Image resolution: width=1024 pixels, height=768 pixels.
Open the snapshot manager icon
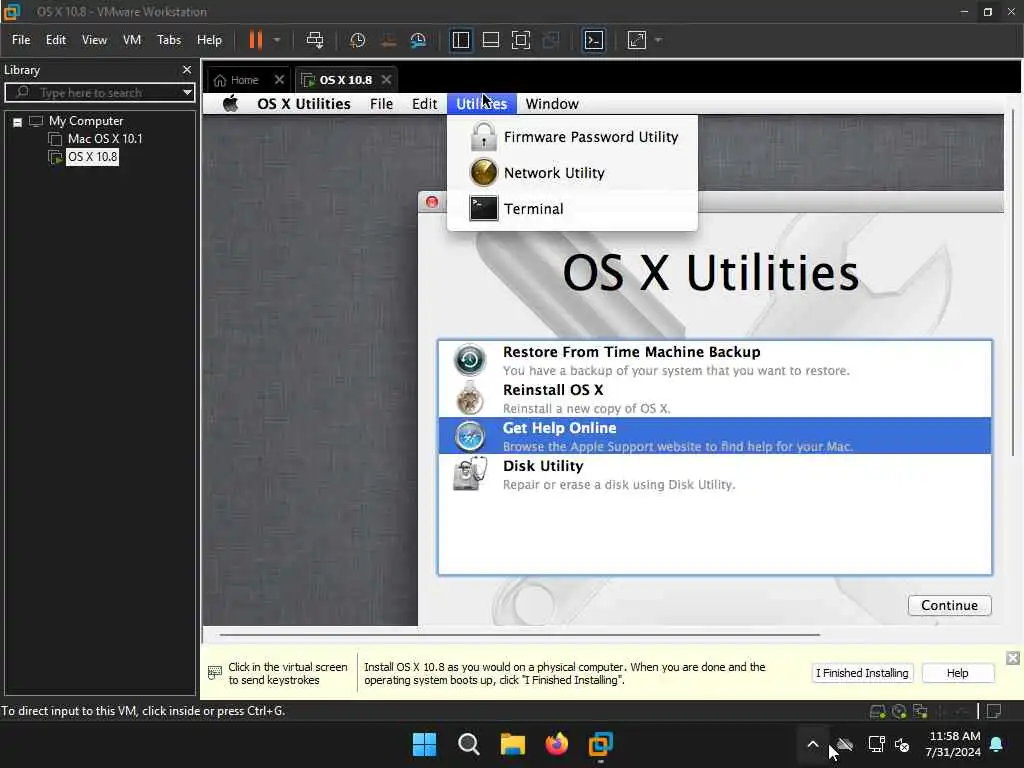click(418, 40)
